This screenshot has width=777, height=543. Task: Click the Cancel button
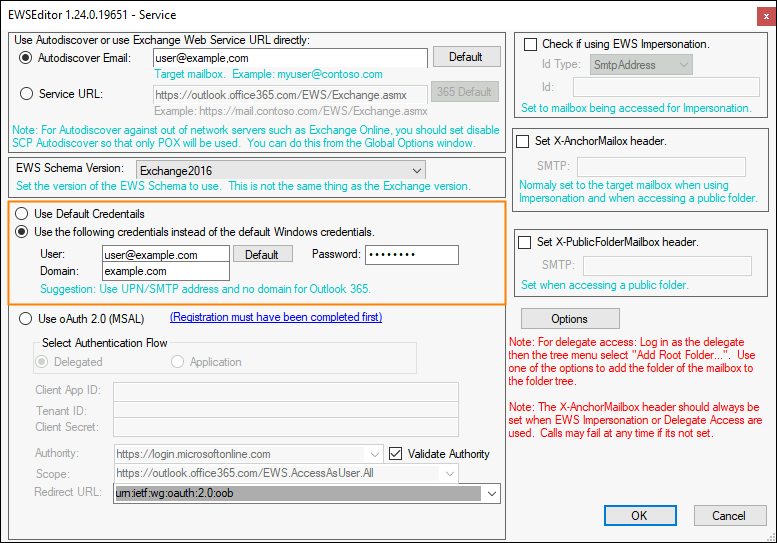728,516
